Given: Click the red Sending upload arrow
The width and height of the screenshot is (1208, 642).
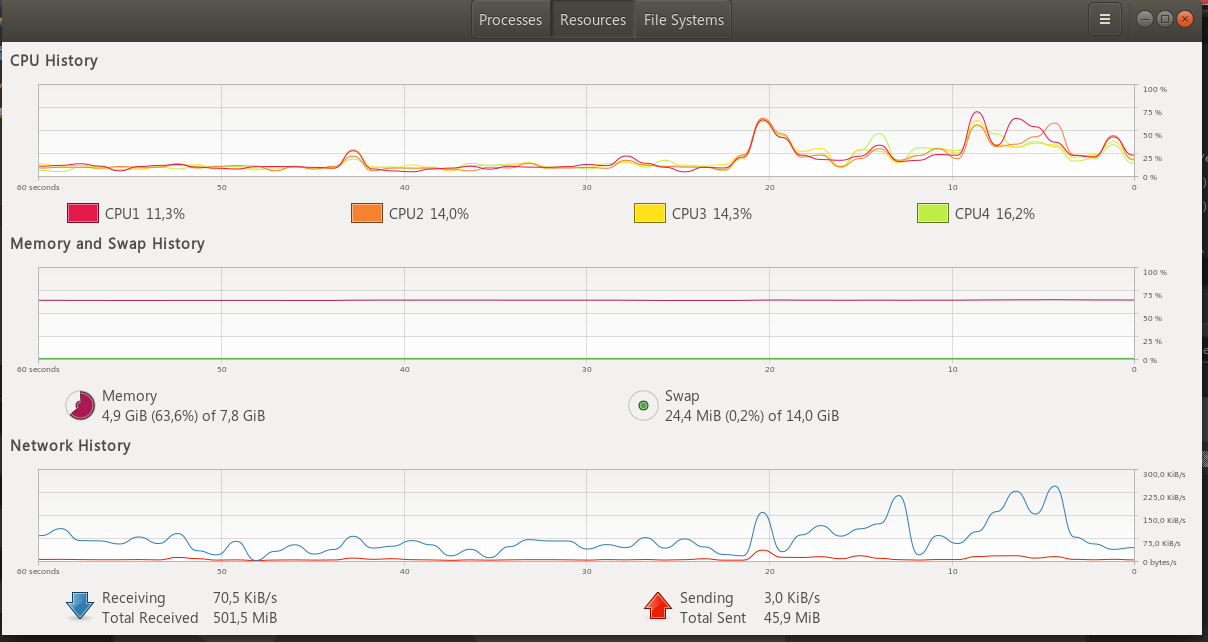Looking at the screenshot, I should 657,605.
